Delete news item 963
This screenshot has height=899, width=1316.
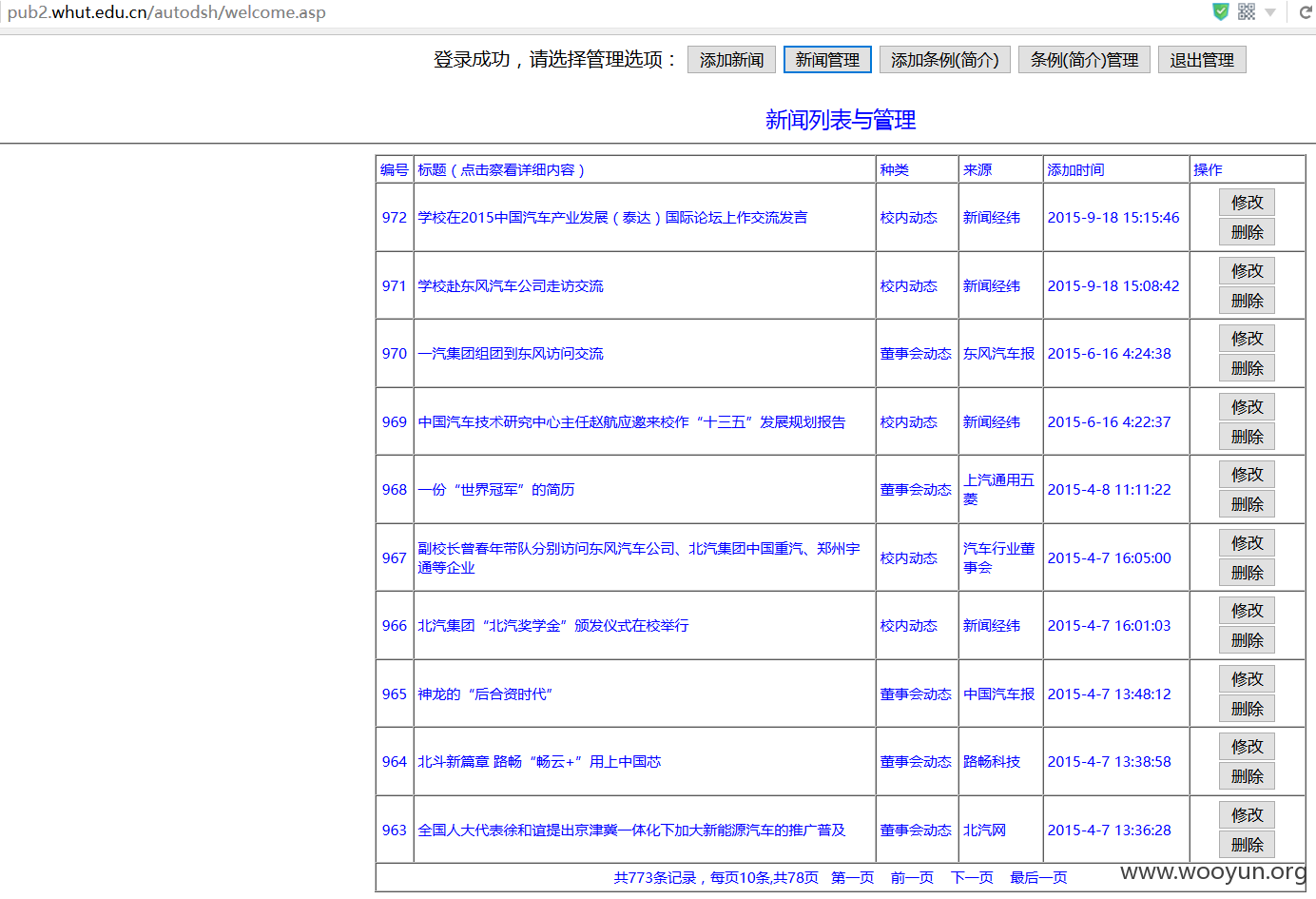pos(1247,845)
